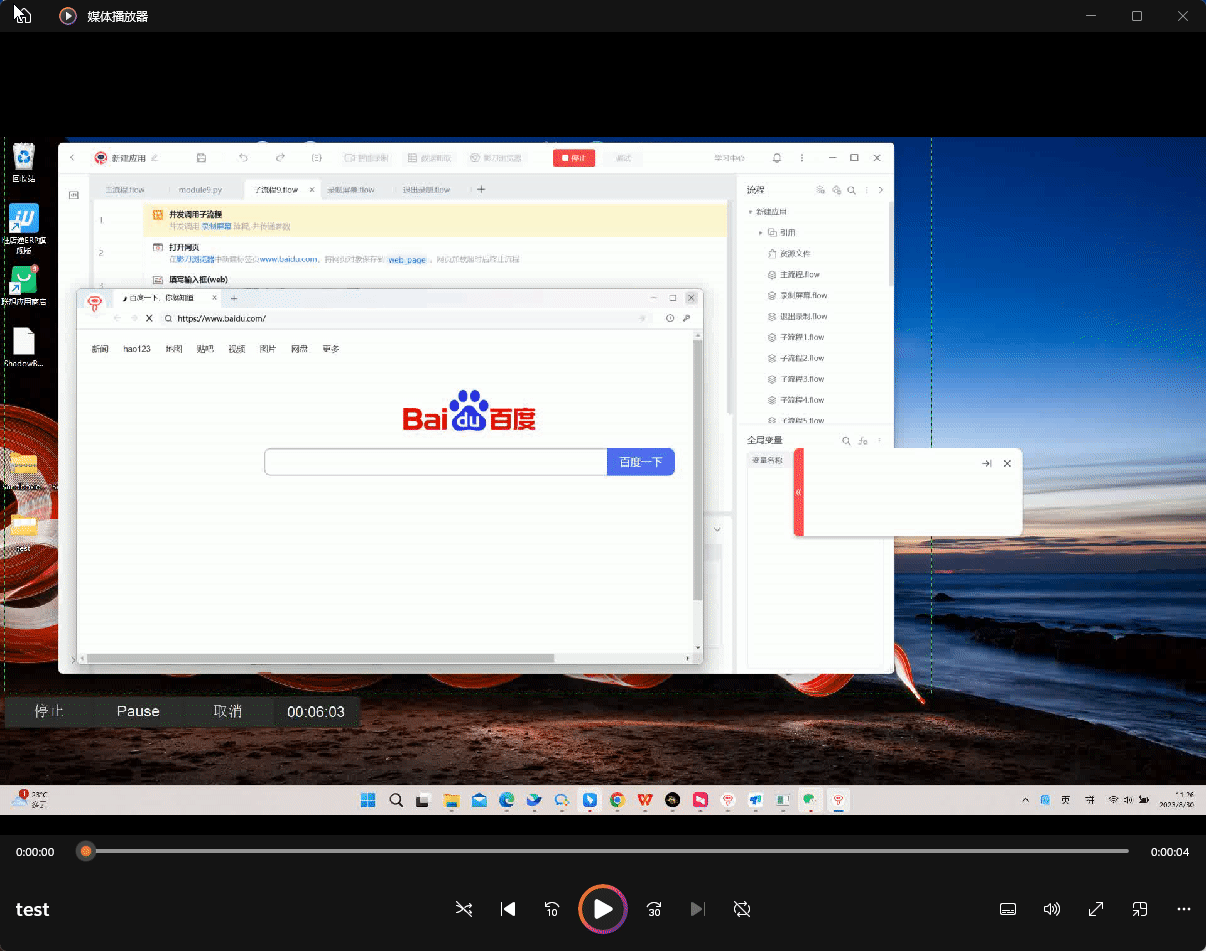Click the middle of the seek bar
This screenshot has height=951, width=1206.
point(607,851)
